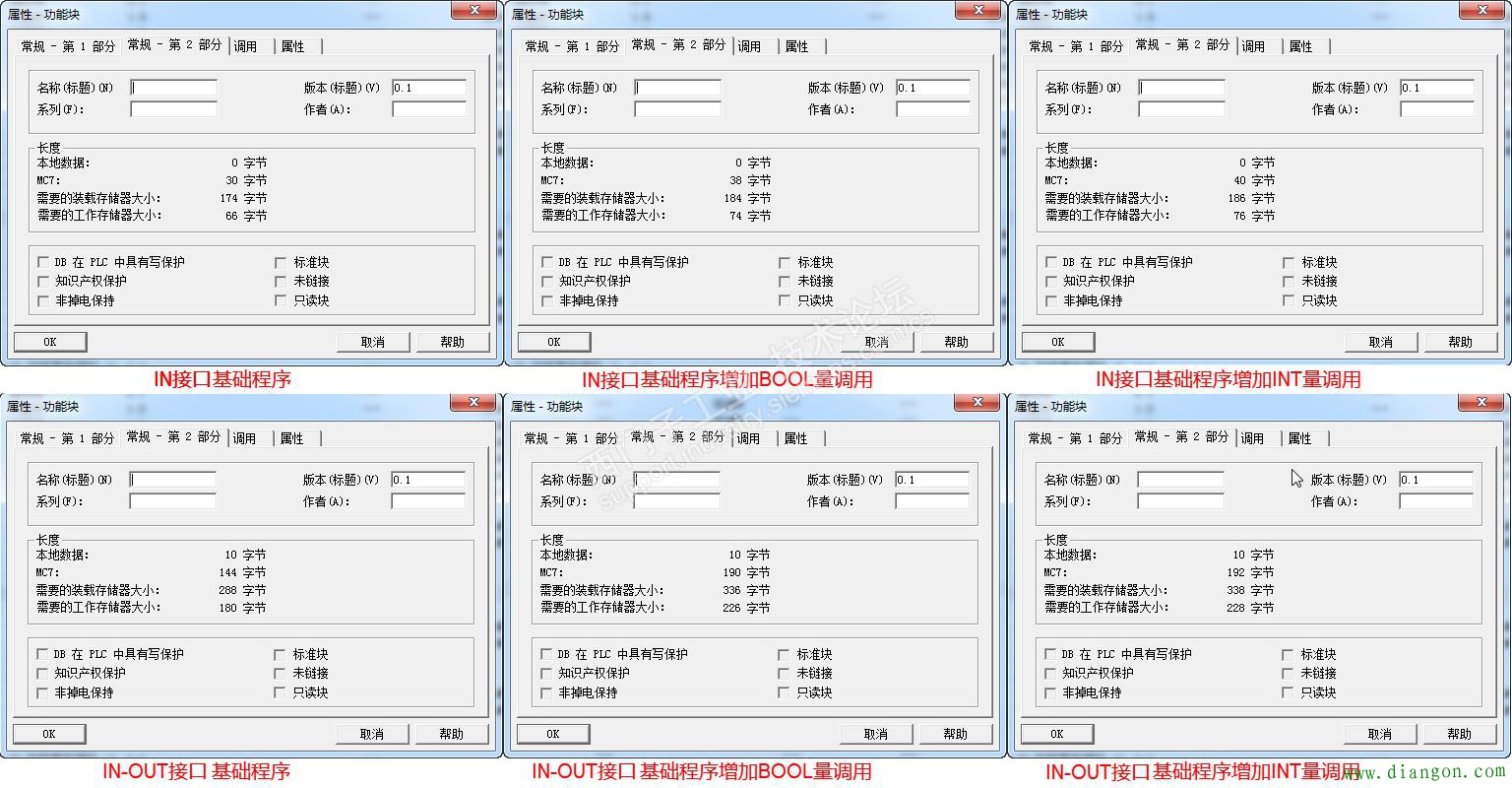Focus 作者(A) field in MC7 30 字节 dialog
This screenshot has height=788, width=1512.
click(429, 109)
